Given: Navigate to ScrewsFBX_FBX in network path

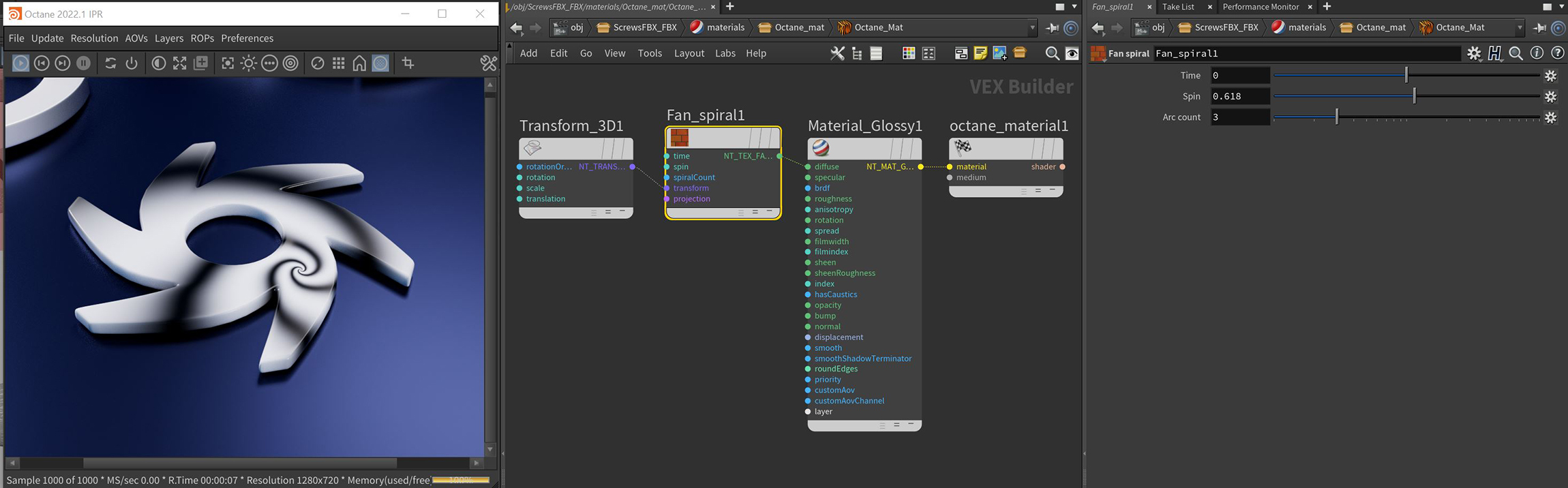Looking at the screenshot, I should pos(644,28).
